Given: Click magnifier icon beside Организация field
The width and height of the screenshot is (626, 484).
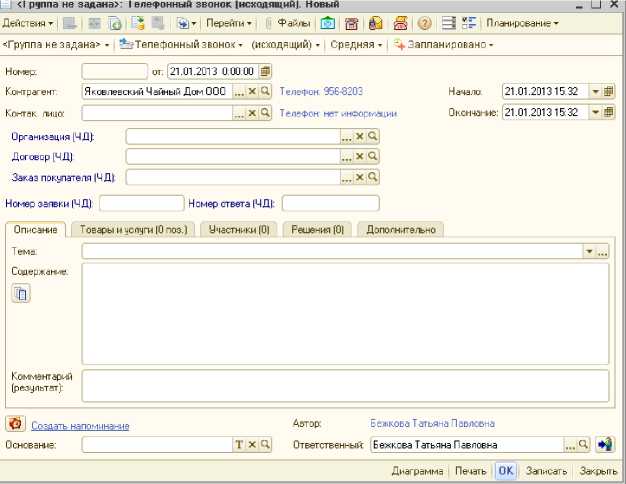Looking at the screenshot, I should (372, 135).
